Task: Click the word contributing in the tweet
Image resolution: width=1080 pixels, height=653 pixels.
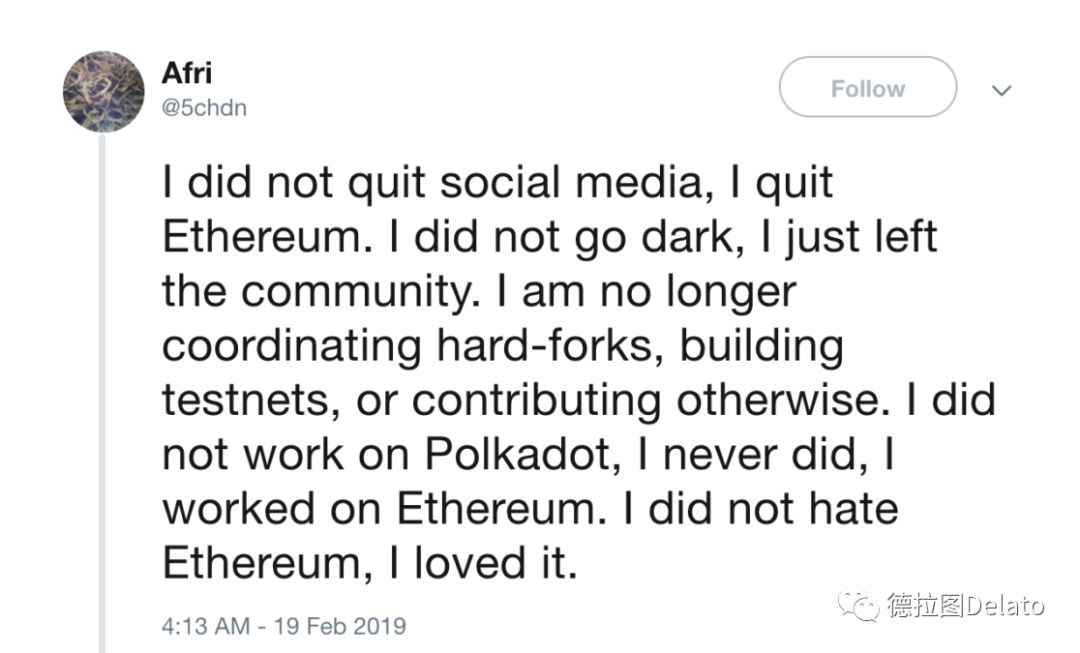Action: coord(537,401)
